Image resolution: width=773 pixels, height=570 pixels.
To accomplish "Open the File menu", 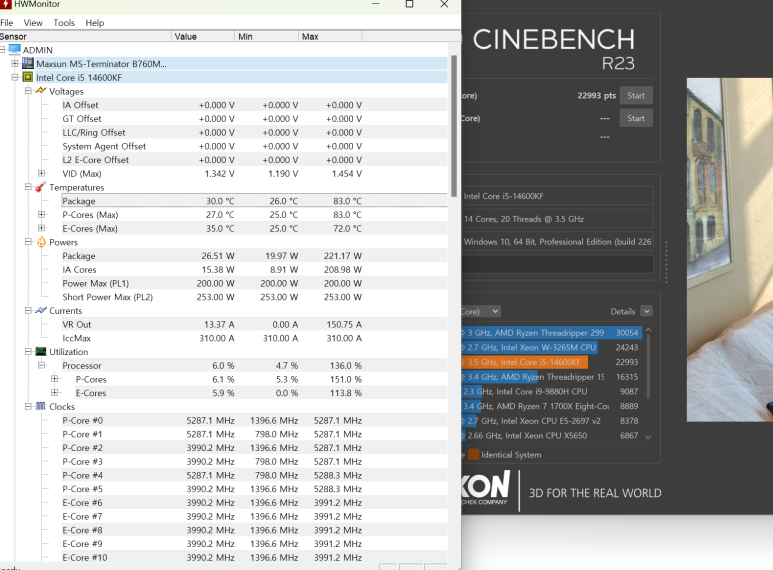I will click(x=7, y=23).
